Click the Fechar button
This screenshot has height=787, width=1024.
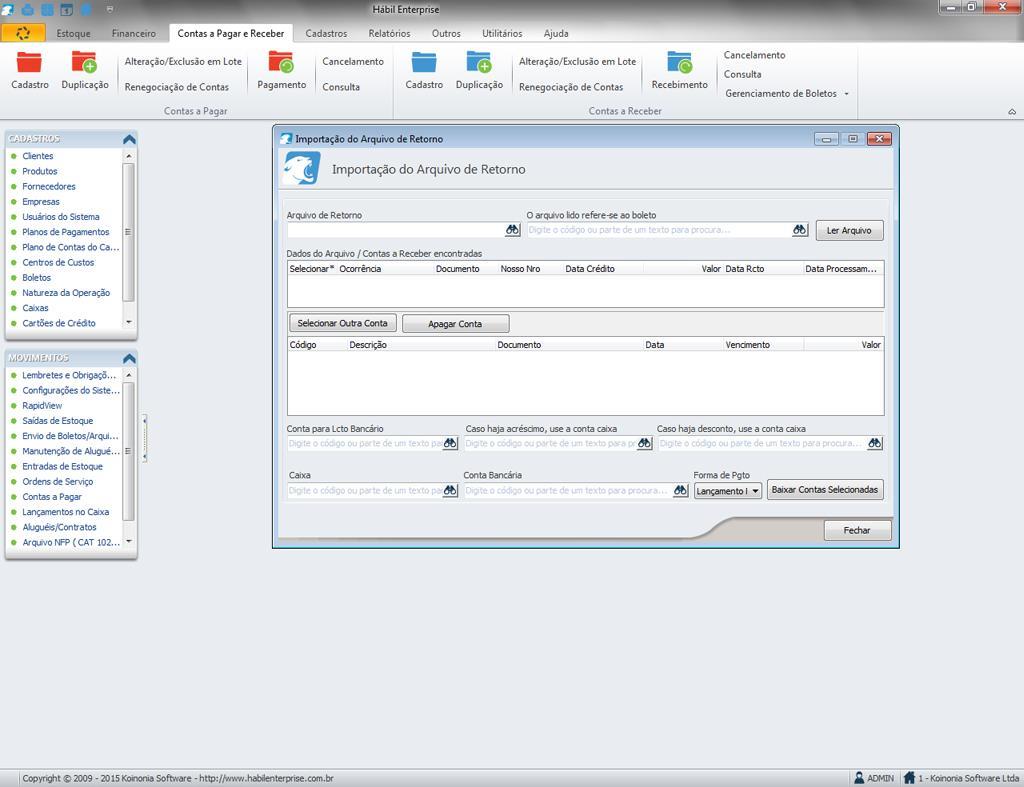click(x=857, y=530)
